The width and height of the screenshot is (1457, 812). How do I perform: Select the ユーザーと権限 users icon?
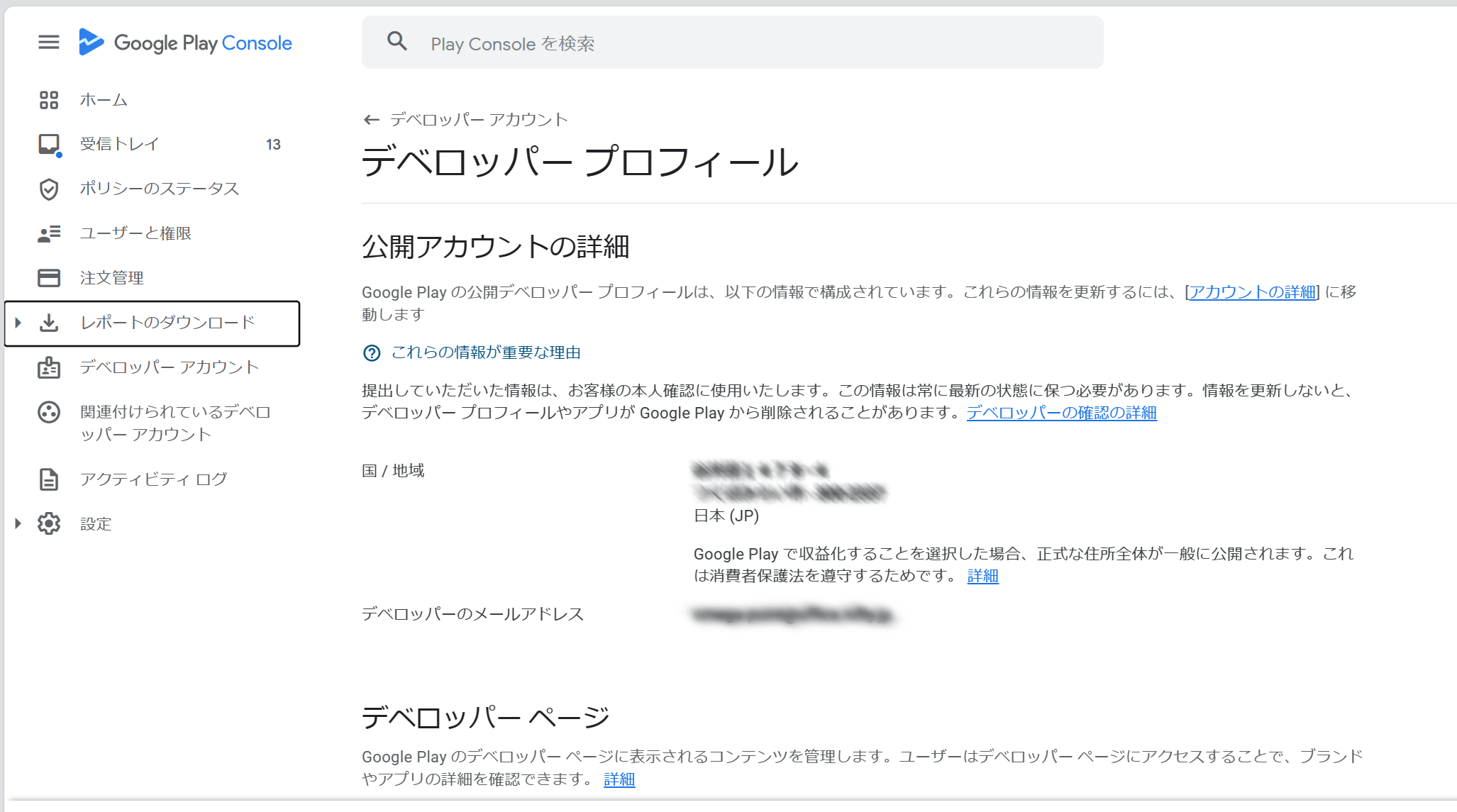tap(48, 233)
